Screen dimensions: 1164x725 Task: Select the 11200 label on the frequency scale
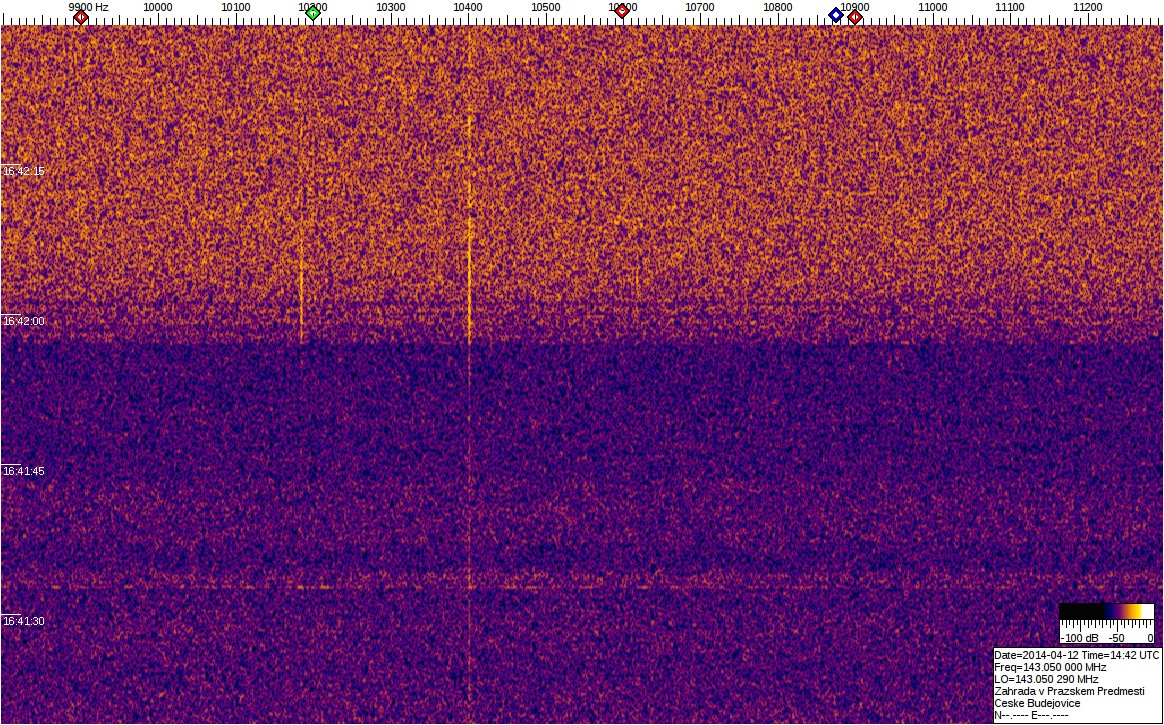[1088, 7]
